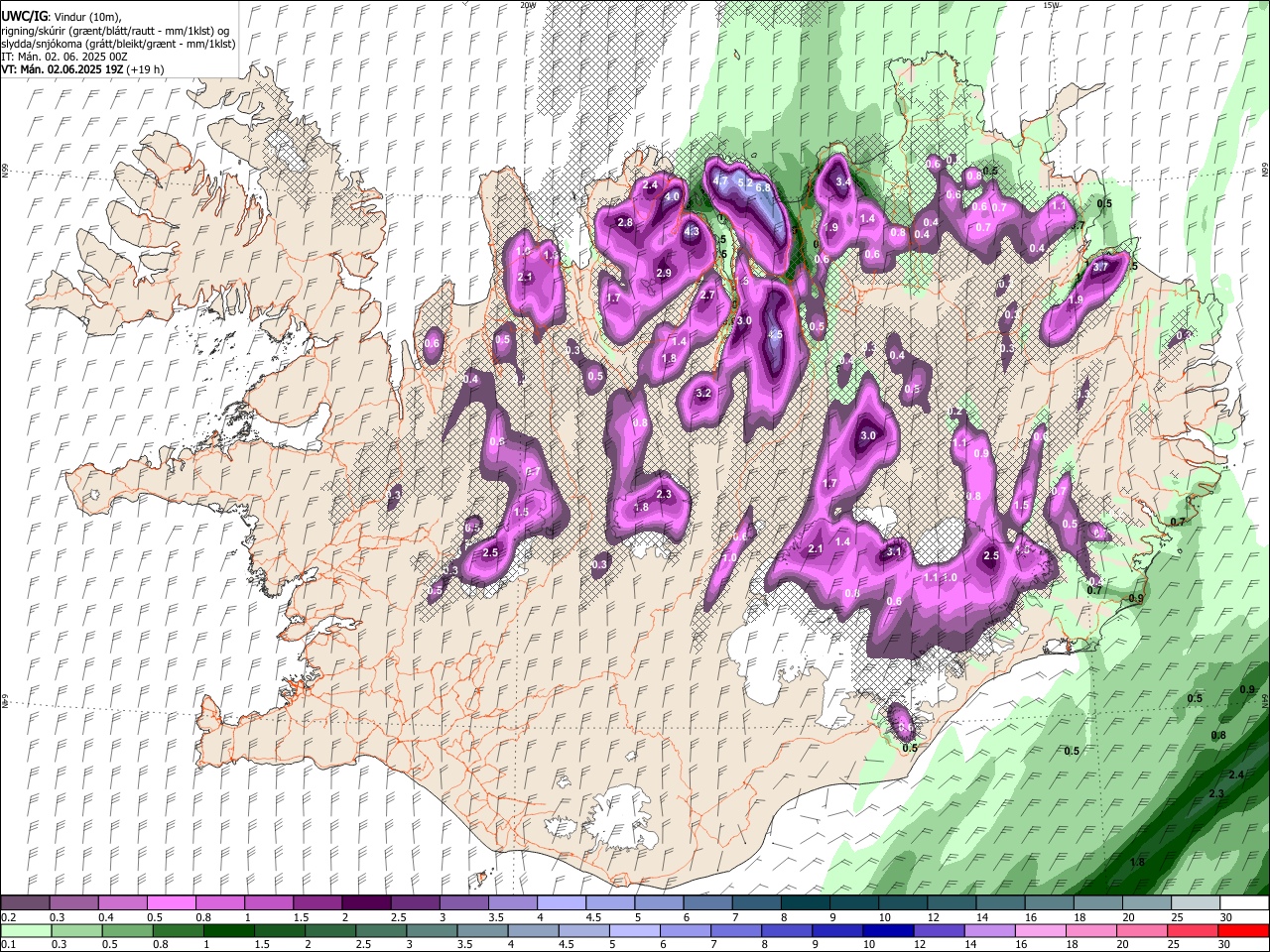Click the '2.9' precipitation value on the map
Viewport: 1270px width, 952px height.
(664, 273)
